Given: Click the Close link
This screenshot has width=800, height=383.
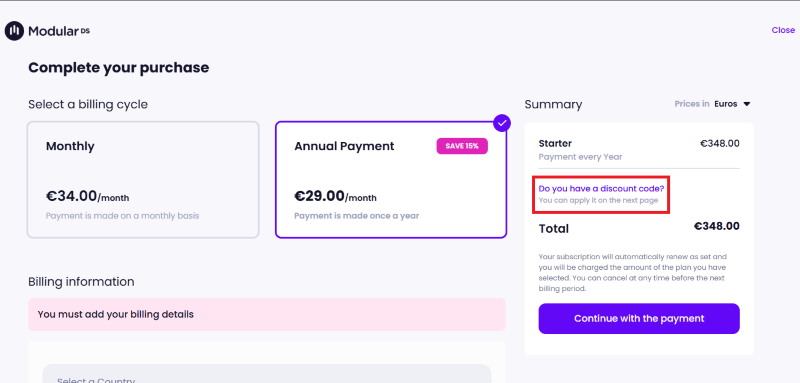Looking at the screenshot, I should (783, 30).
